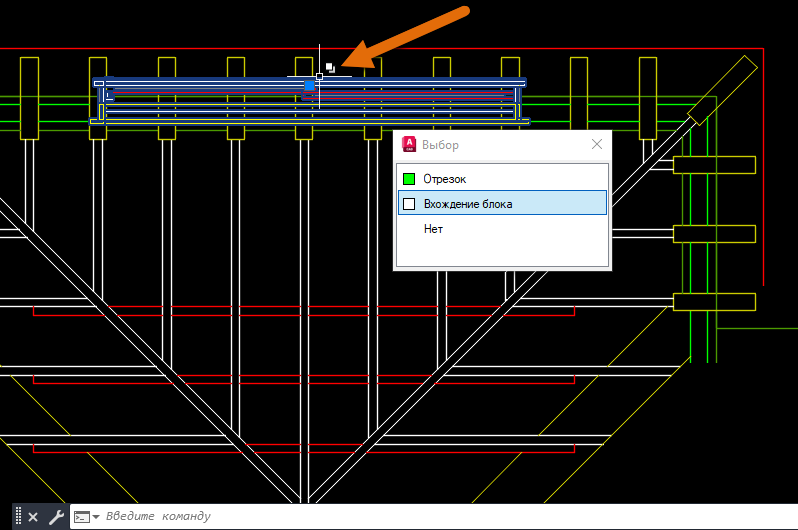Pick the Нет option in the list

pyautogui.click(x=502, y=229)
